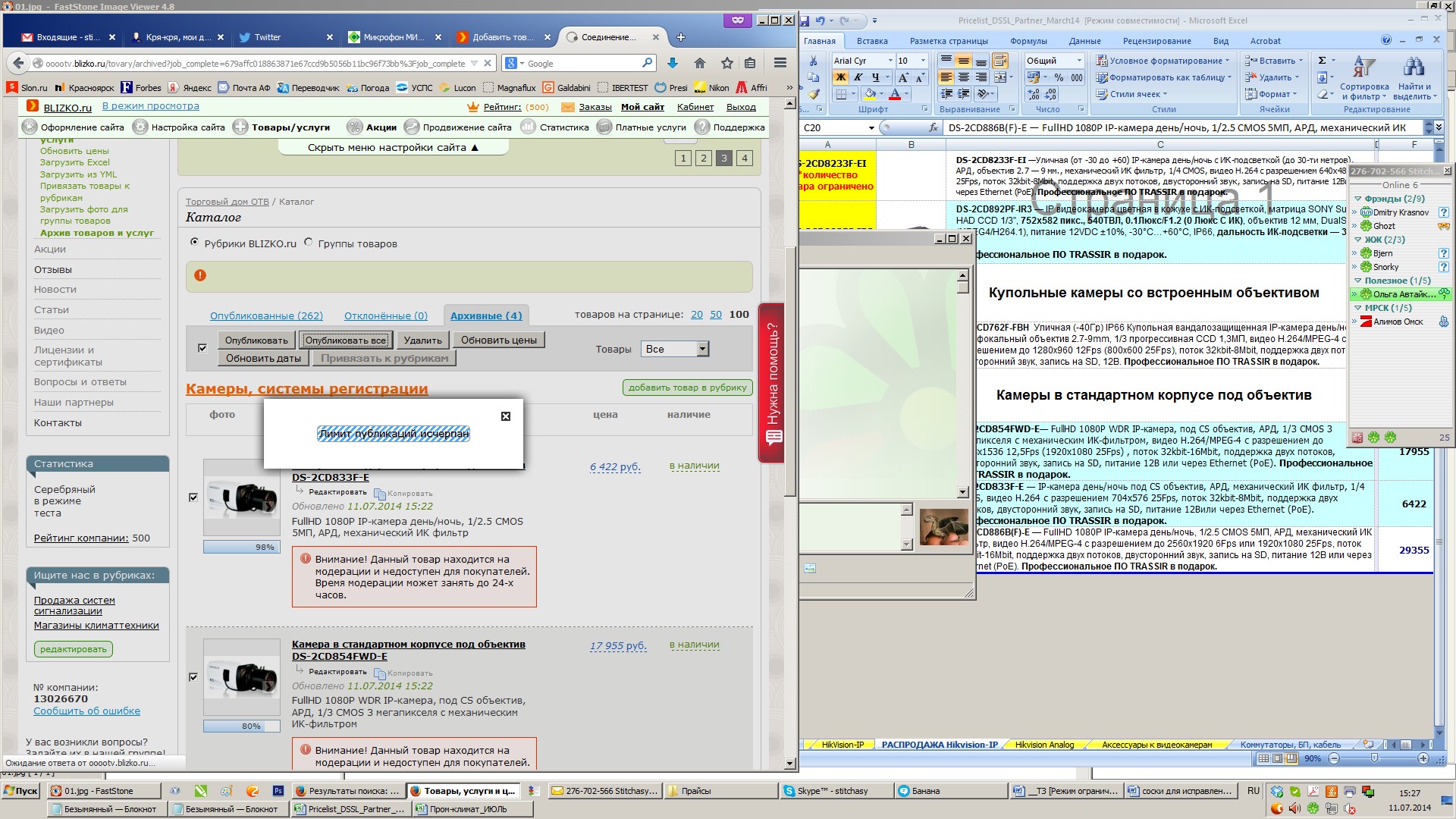Open a new browser tab with plus
Viewport: 1456px width, 819px height.
680,37
